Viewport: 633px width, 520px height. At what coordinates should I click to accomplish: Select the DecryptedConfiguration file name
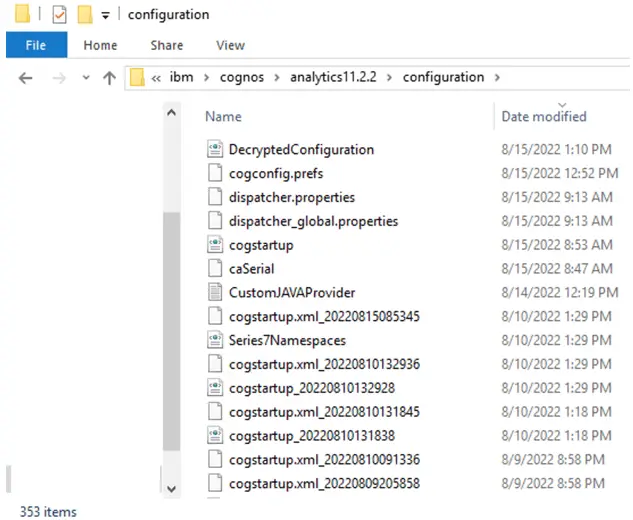[301, 149]
